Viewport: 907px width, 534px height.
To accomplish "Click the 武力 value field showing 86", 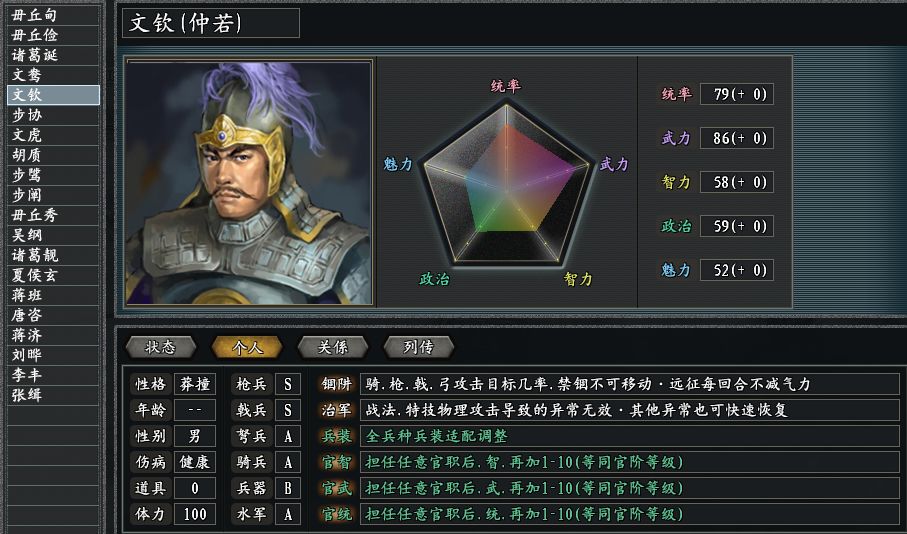I will [x=736, y=138].
